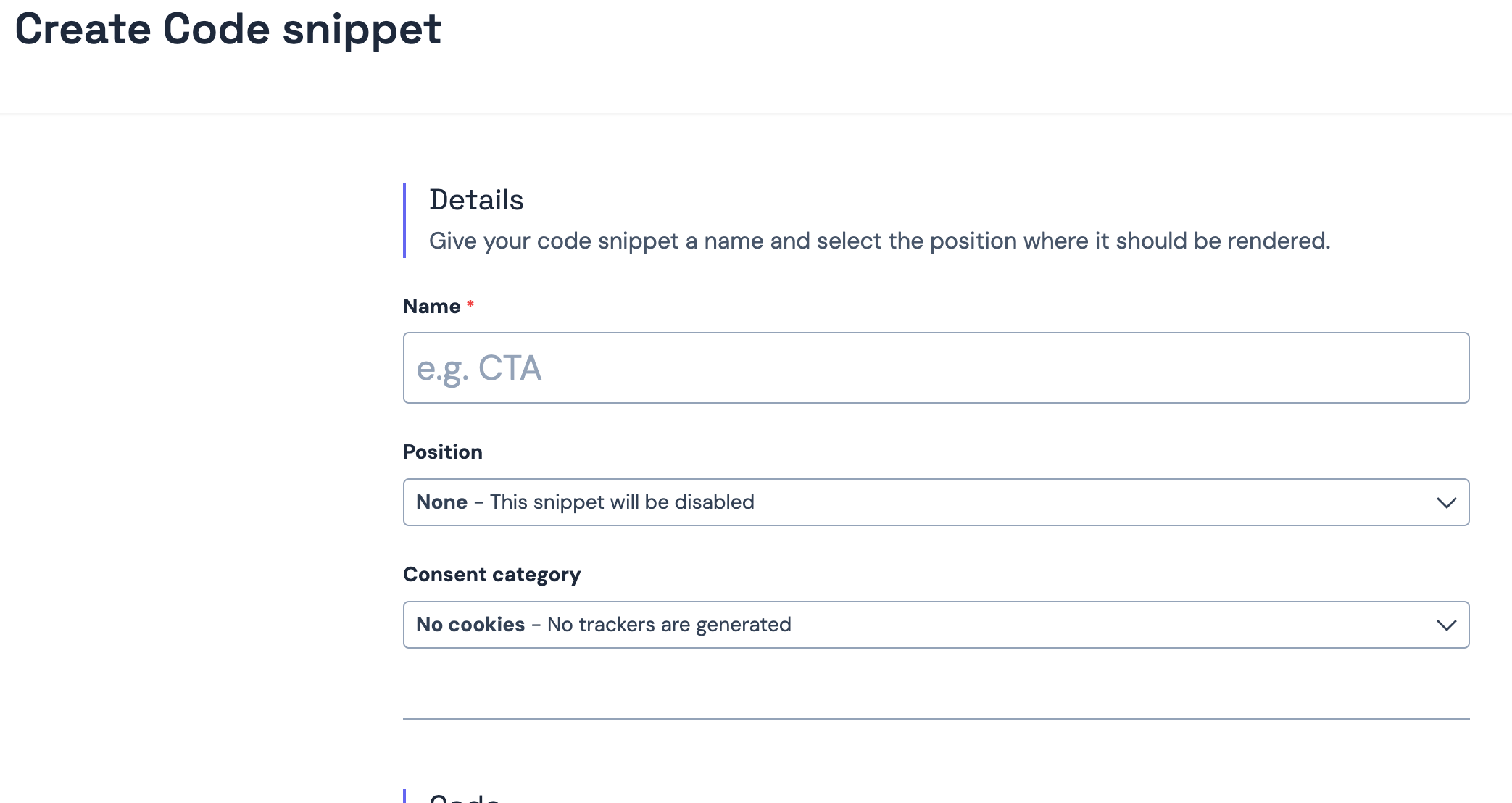Click 'No trackers are generated' text

pyautogui.click(x=669, y=625)
